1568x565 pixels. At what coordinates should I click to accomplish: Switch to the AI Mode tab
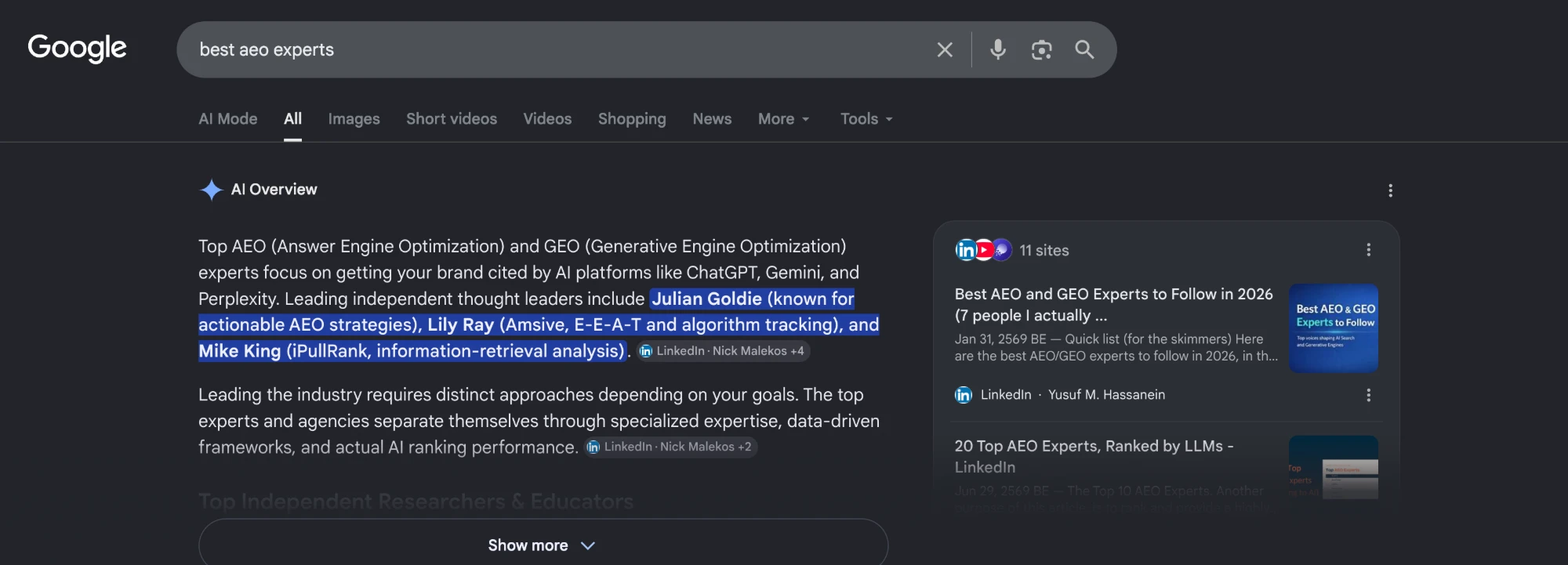[227, 118]
